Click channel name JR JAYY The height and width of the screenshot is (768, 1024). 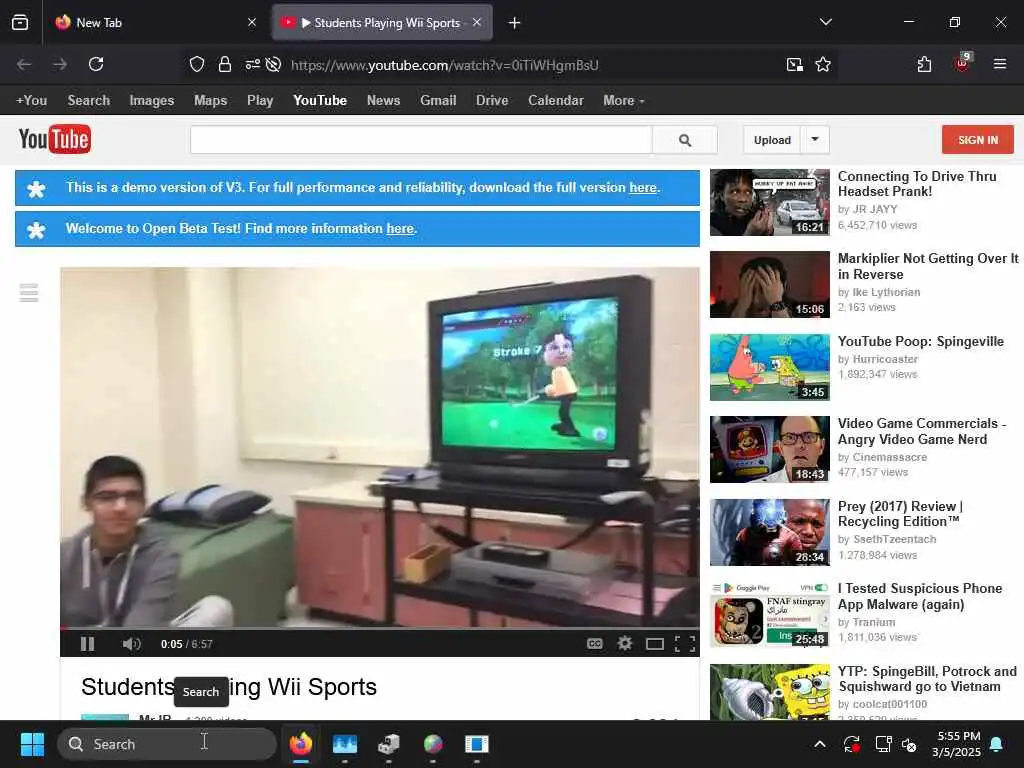pos(875,209)
